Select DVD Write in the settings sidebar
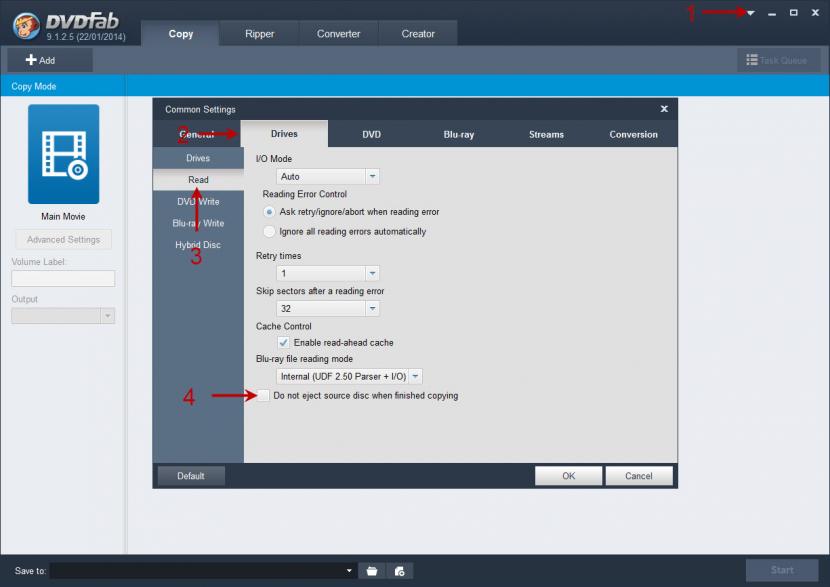The width and height of the screenshot is (830, 587). (198, 202)
